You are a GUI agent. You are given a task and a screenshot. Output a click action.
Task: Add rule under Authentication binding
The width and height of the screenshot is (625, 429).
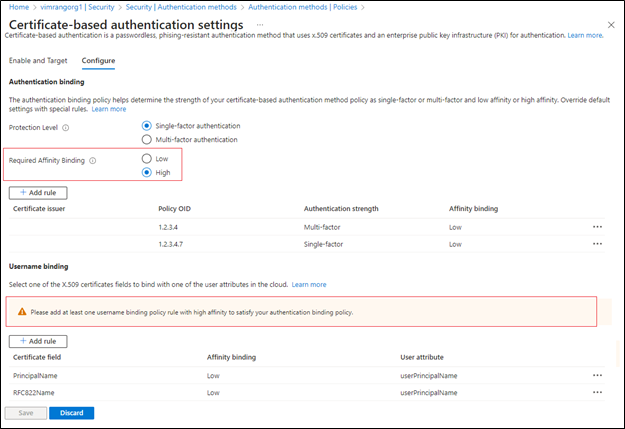[38, 193]
